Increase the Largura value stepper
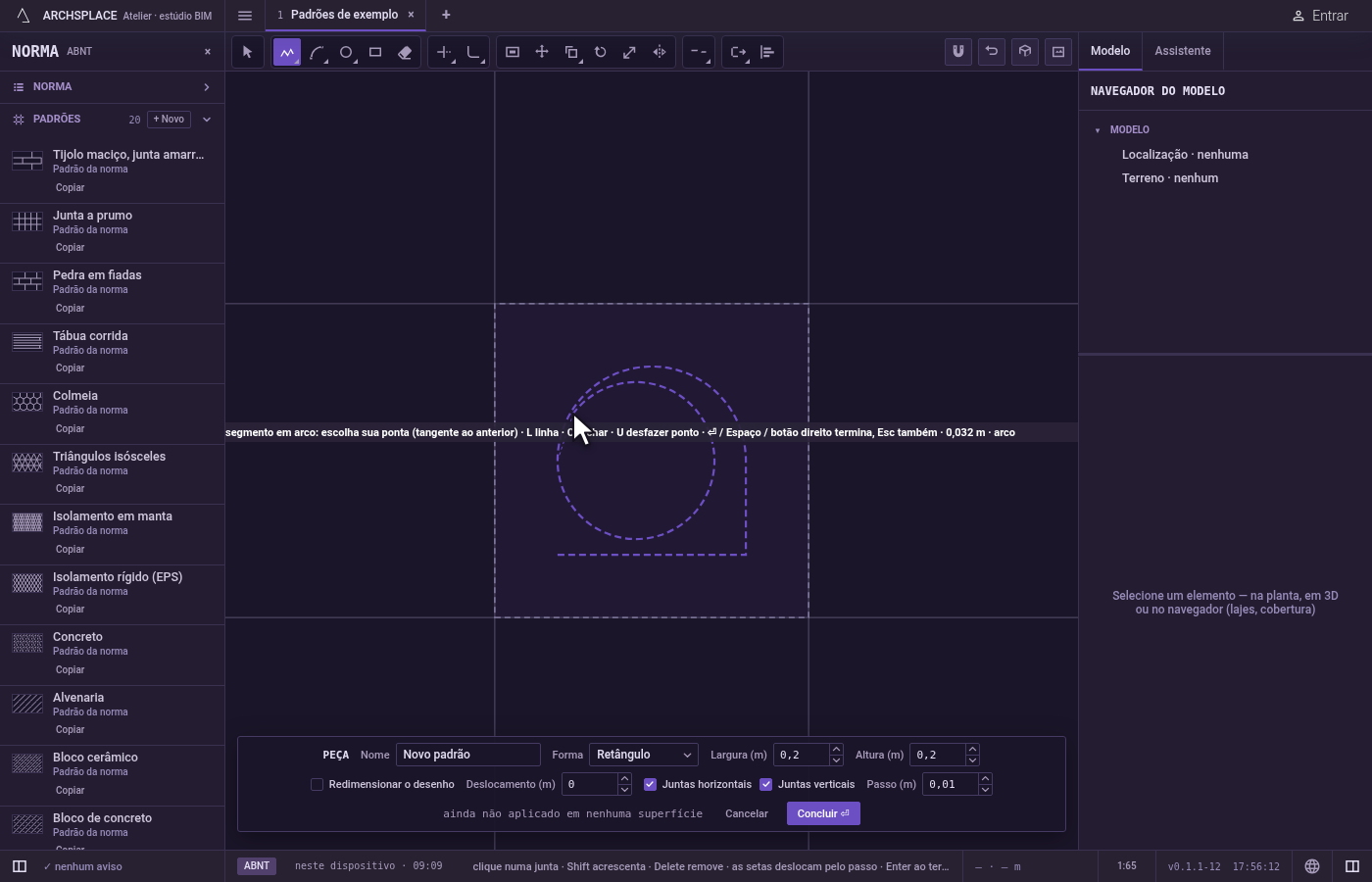This screenshot has width=1372, height=882. (x=836, y=750)
